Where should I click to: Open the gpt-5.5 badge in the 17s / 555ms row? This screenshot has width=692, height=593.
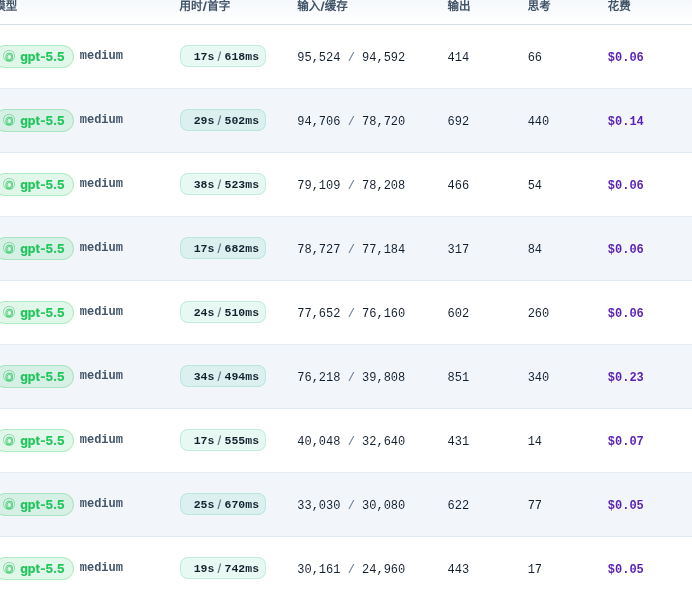(x=36, y=440)
